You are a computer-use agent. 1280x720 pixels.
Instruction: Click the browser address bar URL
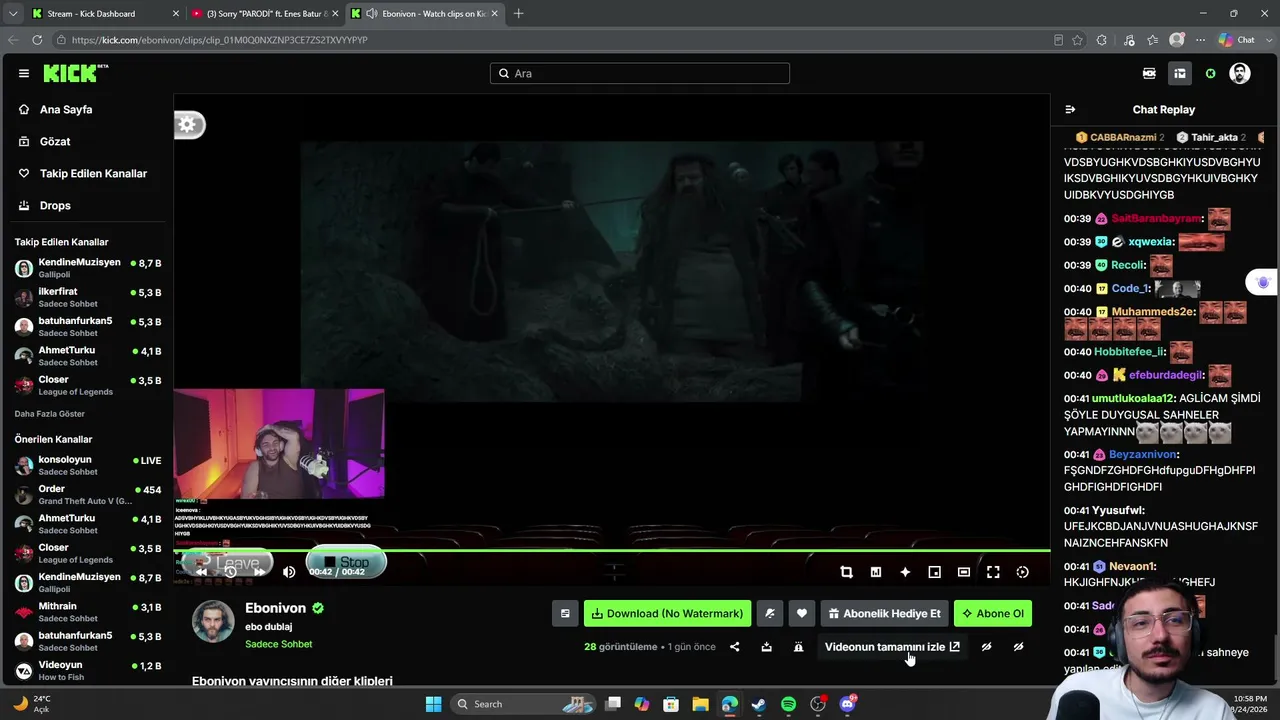pyautogui.click(x=220, y=40)
